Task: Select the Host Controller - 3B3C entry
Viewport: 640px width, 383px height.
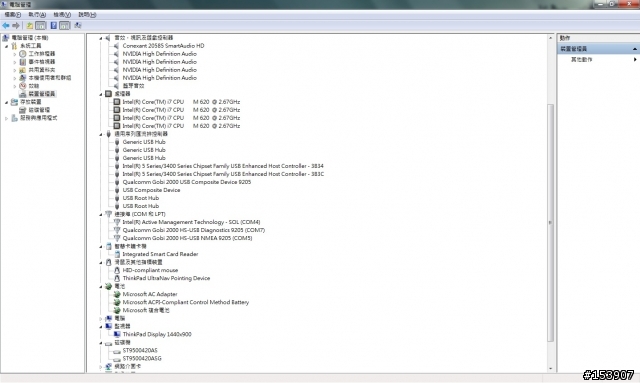Action: click(223, 174)
